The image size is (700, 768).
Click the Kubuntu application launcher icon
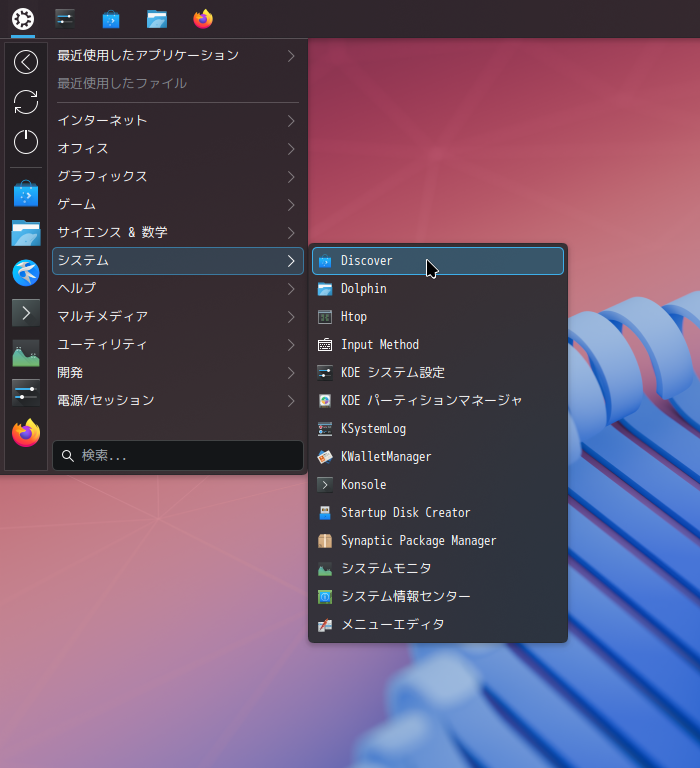(x=23, y=19)
